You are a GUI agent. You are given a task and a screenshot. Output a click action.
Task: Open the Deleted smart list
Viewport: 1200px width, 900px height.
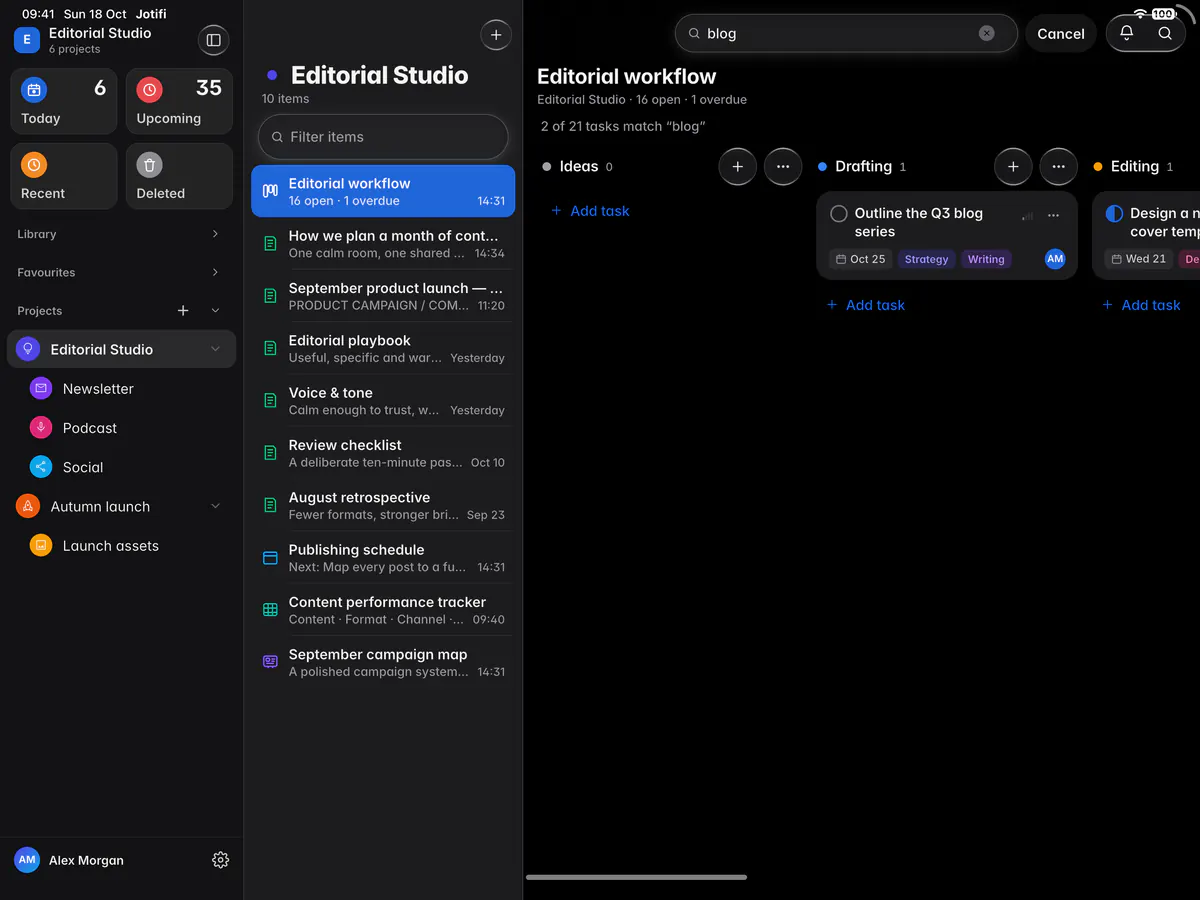(179, 176)
